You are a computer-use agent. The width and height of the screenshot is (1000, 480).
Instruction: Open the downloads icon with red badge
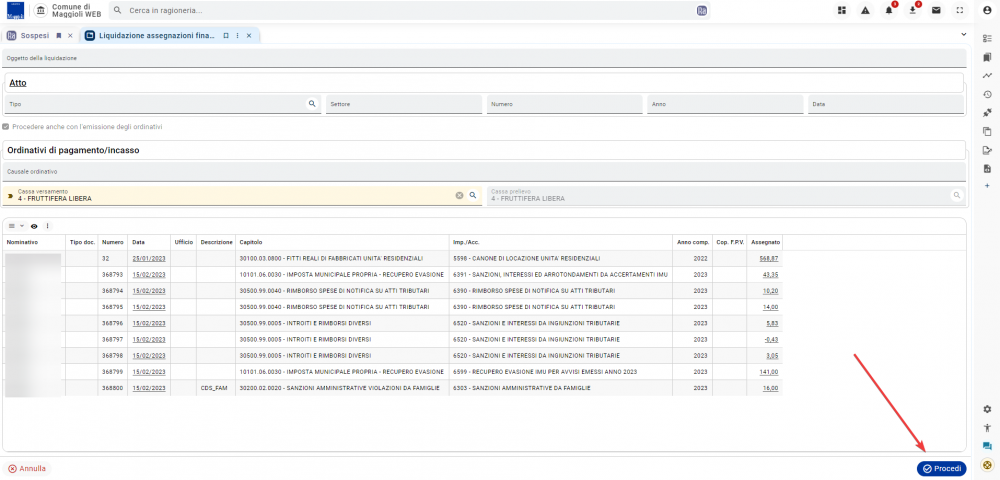[913, 10]
